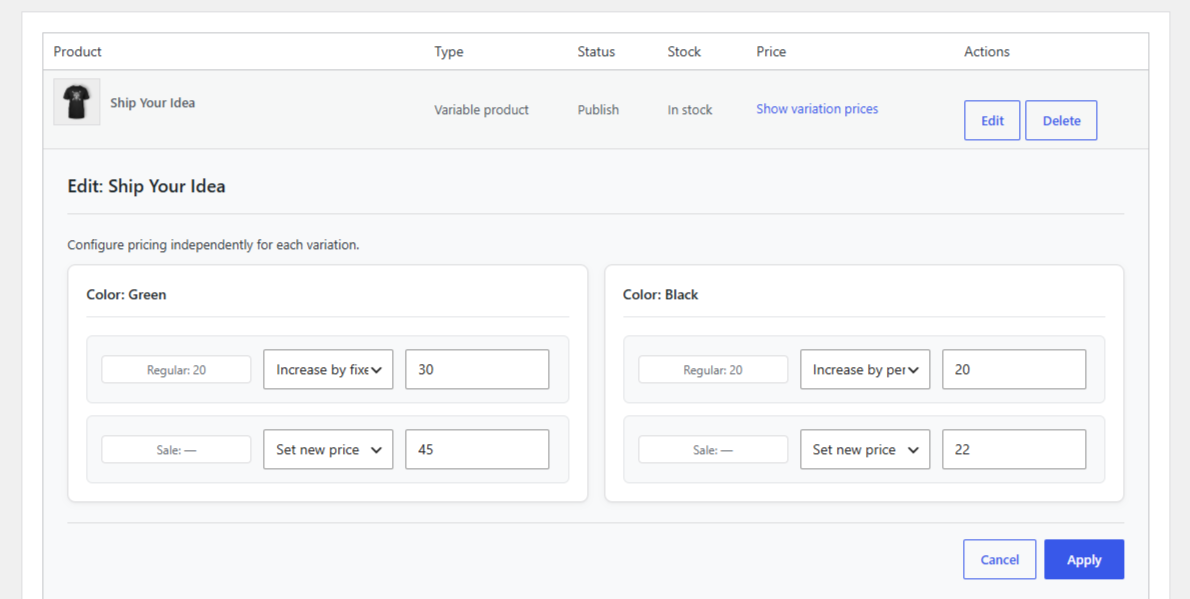This screenshot has width=1190, height=599.
Task: Click the Variable product type cell
Action: [x=481, y=109]
